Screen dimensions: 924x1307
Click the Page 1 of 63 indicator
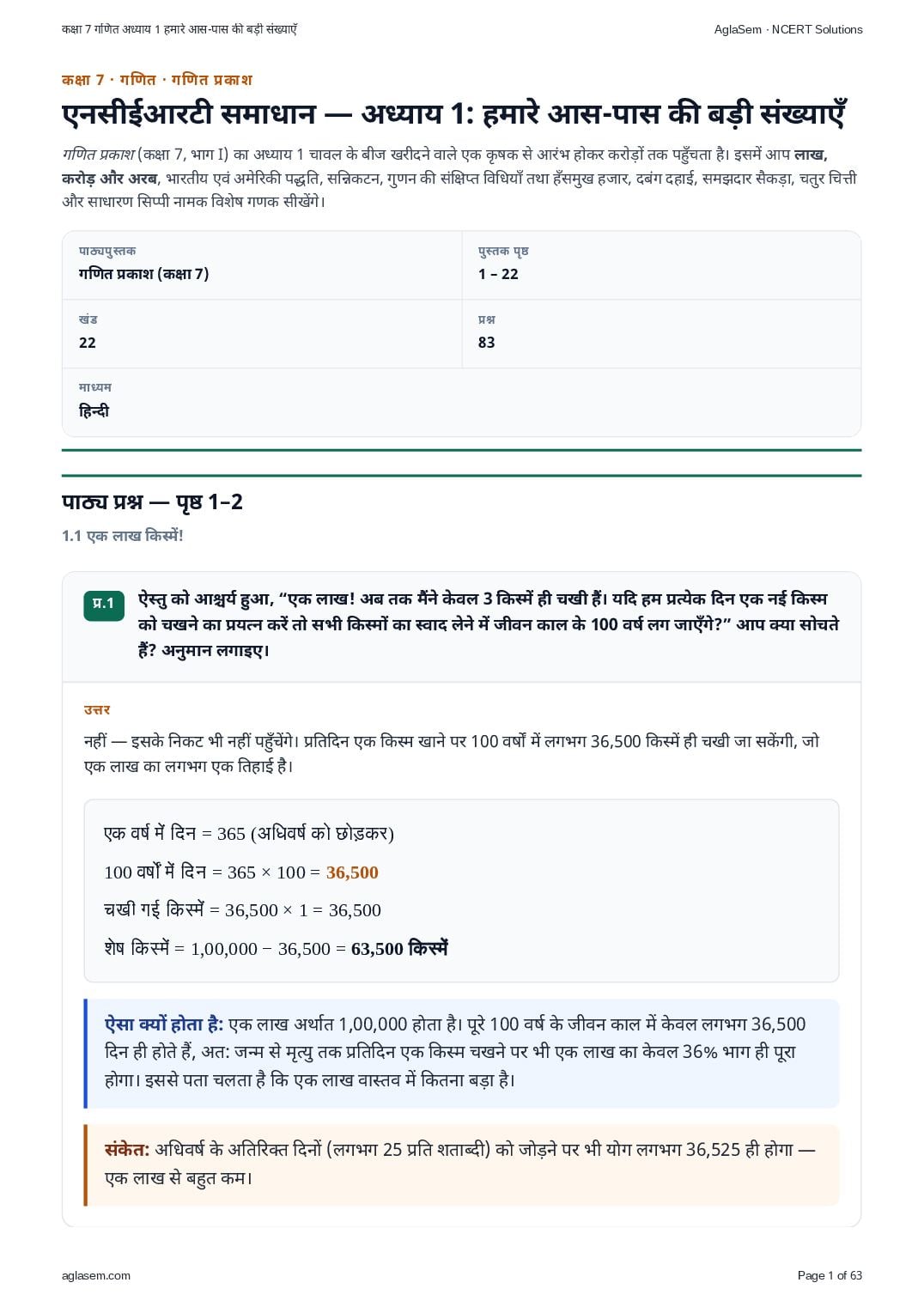(x=830, y=1275)
